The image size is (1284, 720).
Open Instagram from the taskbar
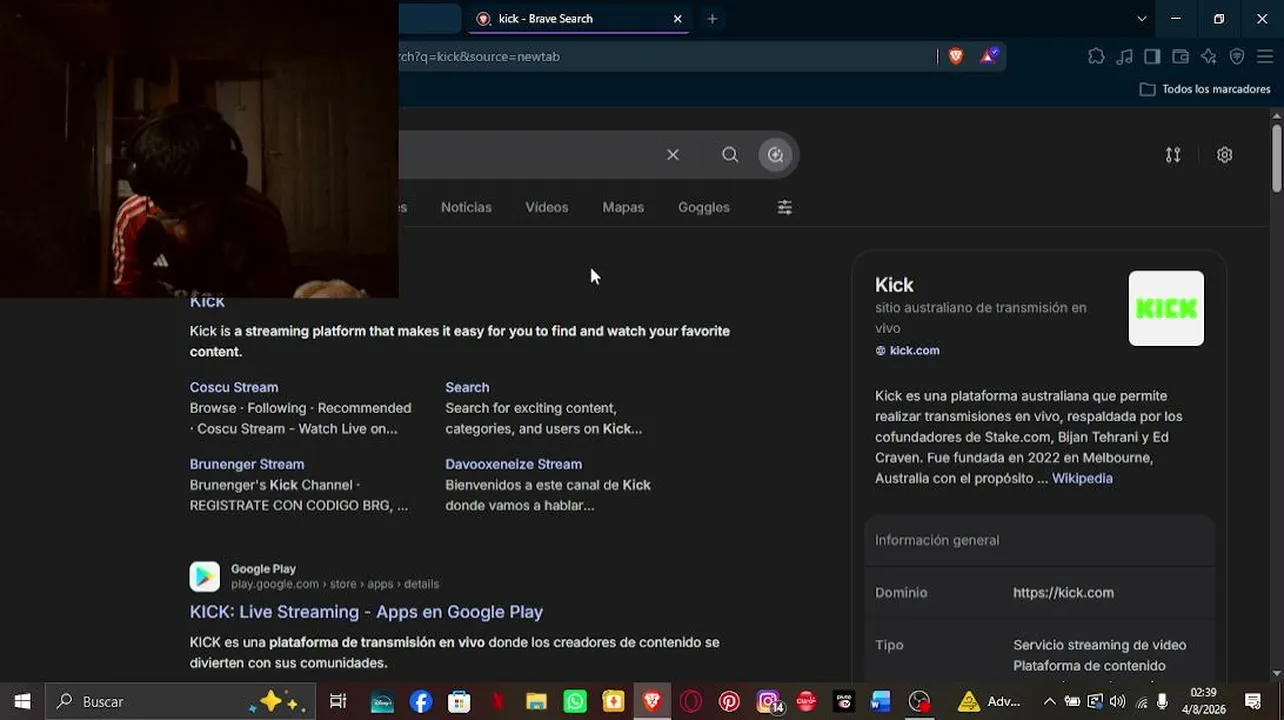pos(768,702)
